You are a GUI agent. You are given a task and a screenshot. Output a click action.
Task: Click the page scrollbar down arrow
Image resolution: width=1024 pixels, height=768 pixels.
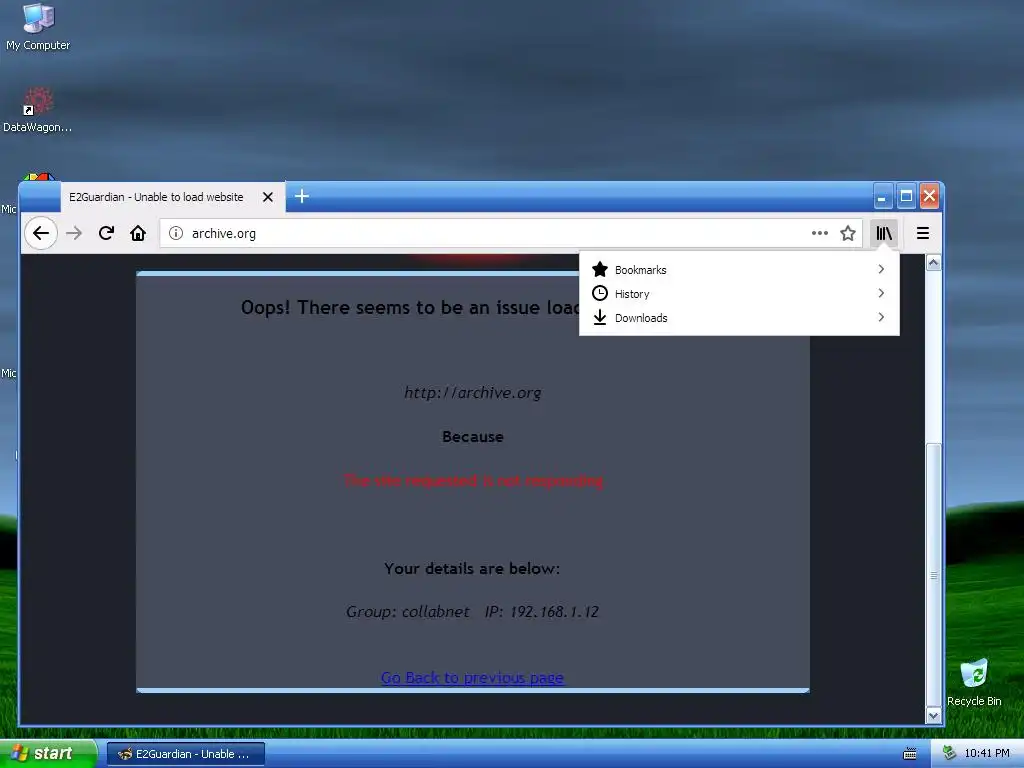click(933, 716)
